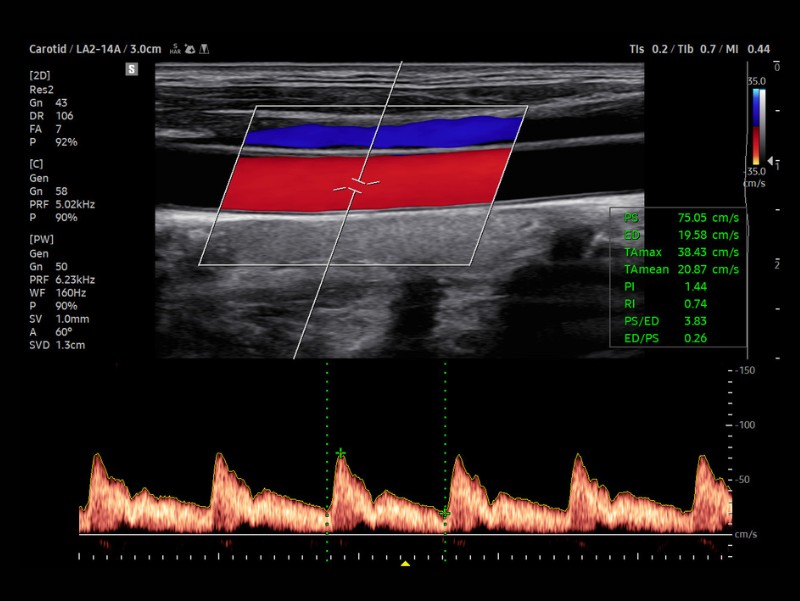
Task: Click the Carotid preset label
Action: pyautogui.click(x=48, y=49)
